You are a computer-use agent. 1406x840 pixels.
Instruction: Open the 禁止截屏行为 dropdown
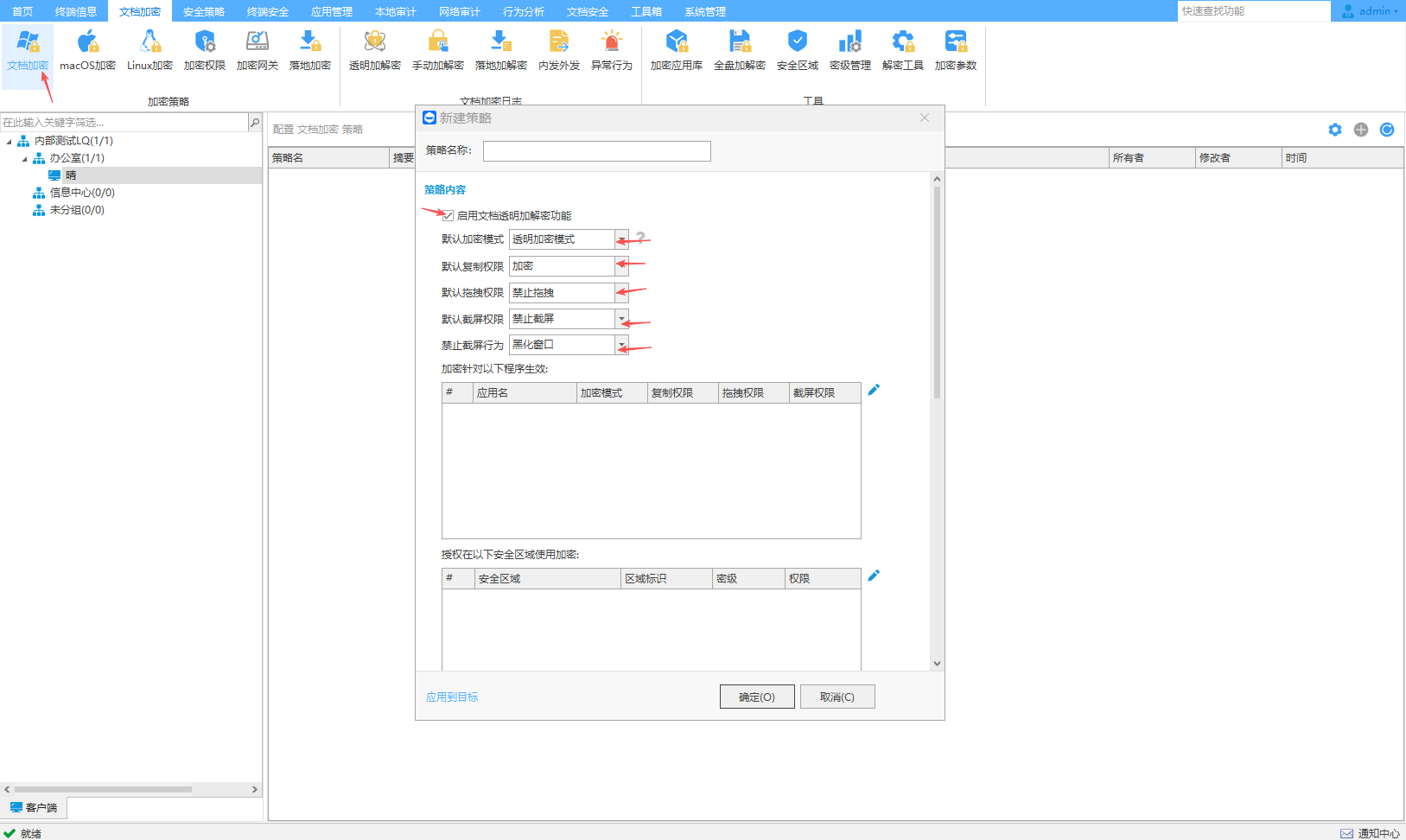(x=621, y=345)
